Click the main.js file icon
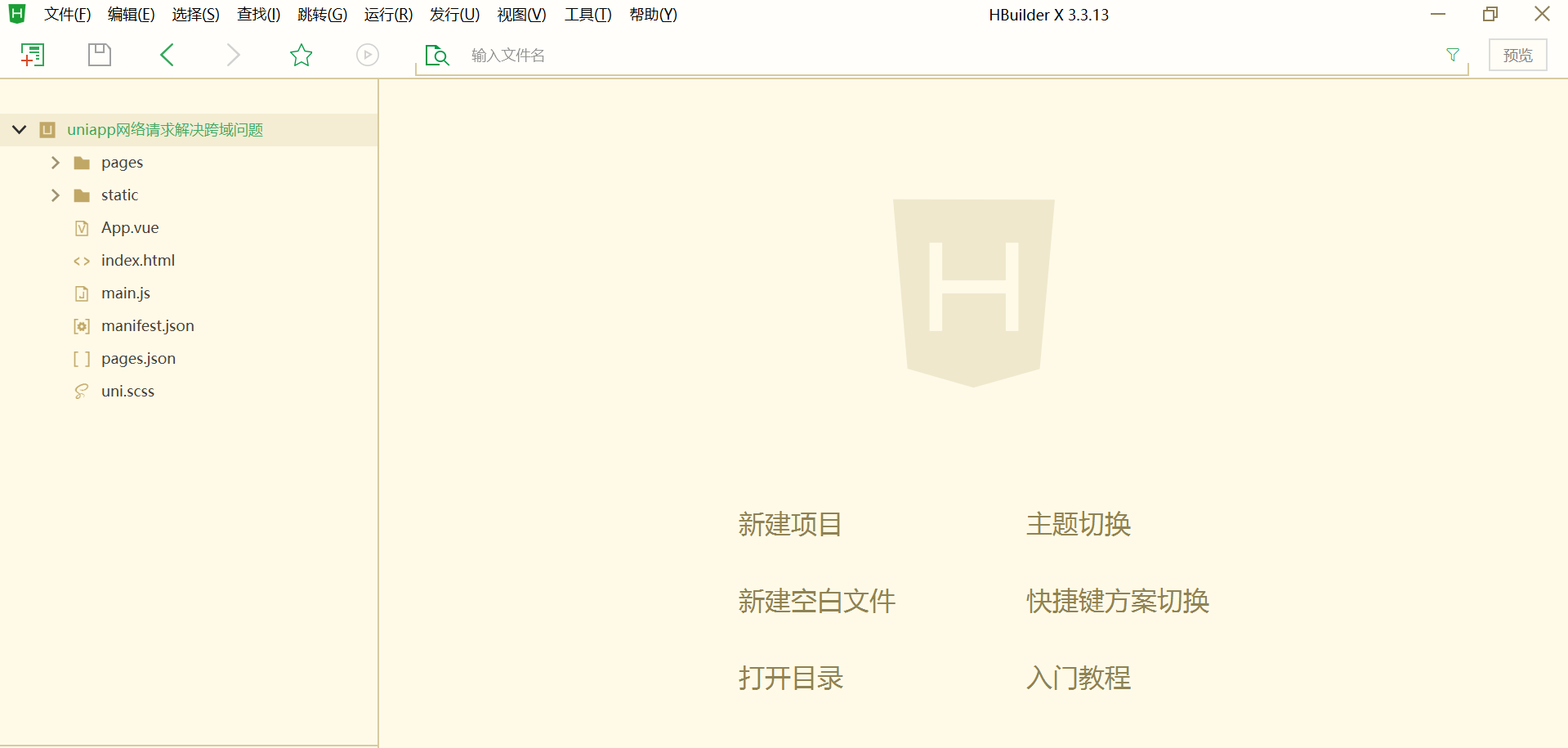The image size is (1568, 748). click(x=82, y=293)
